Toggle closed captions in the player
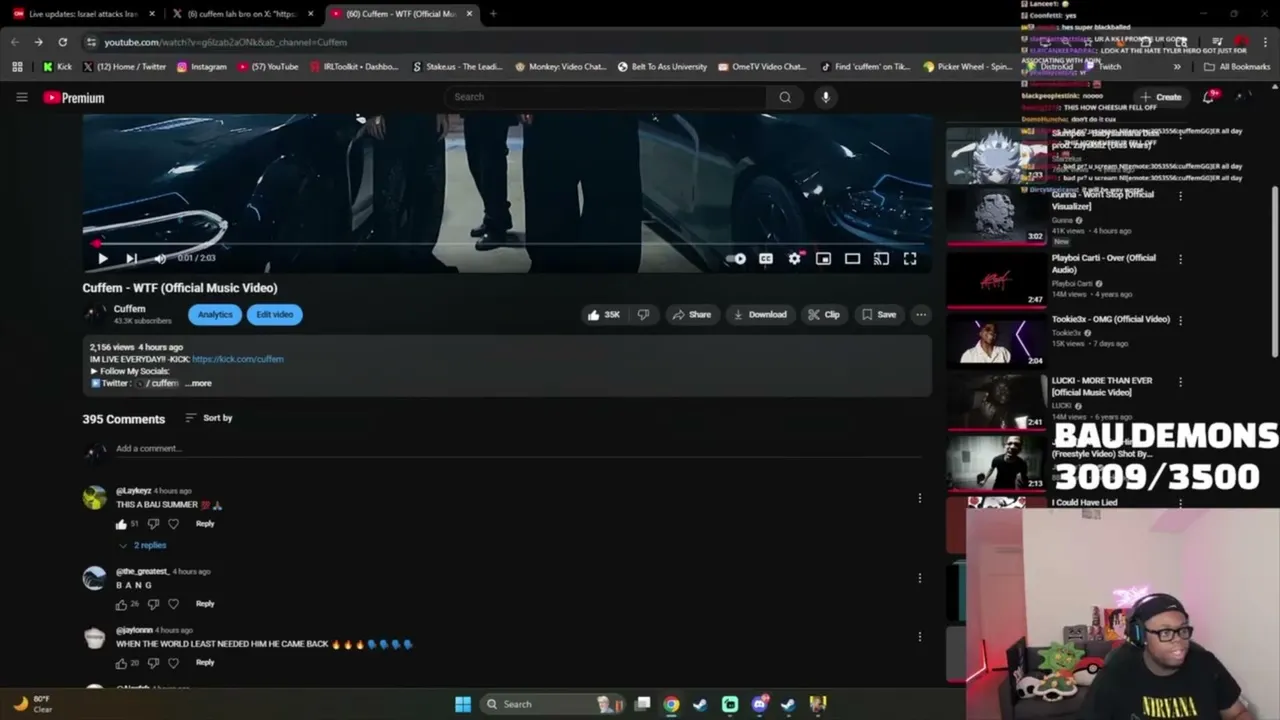 click(766, 258)
